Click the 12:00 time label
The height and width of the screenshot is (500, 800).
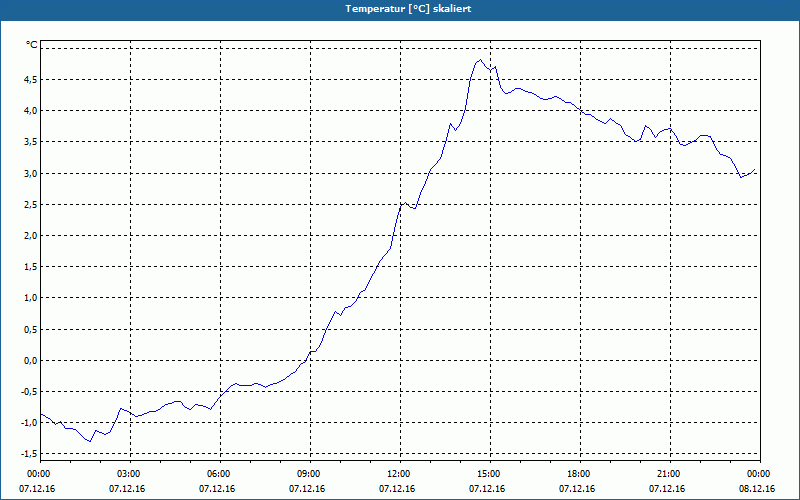(x=399, y=474)
